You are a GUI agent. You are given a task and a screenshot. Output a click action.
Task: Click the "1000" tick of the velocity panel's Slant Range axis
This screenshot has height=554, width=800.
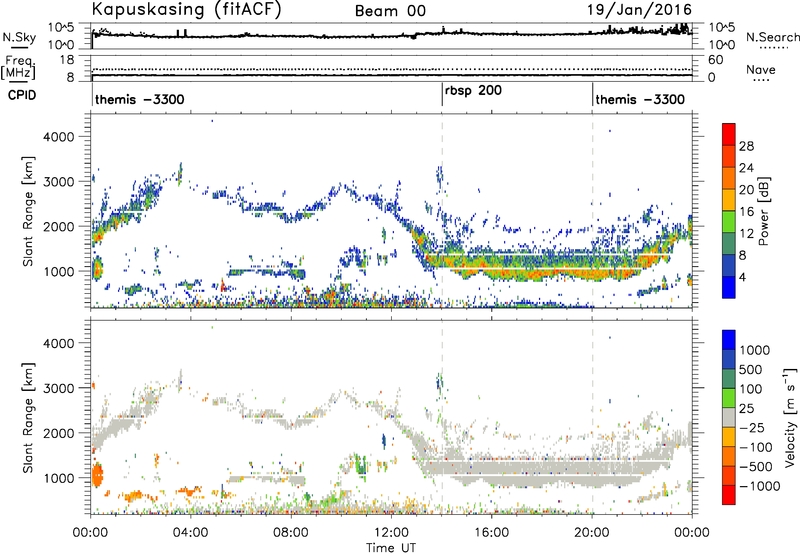58,478
